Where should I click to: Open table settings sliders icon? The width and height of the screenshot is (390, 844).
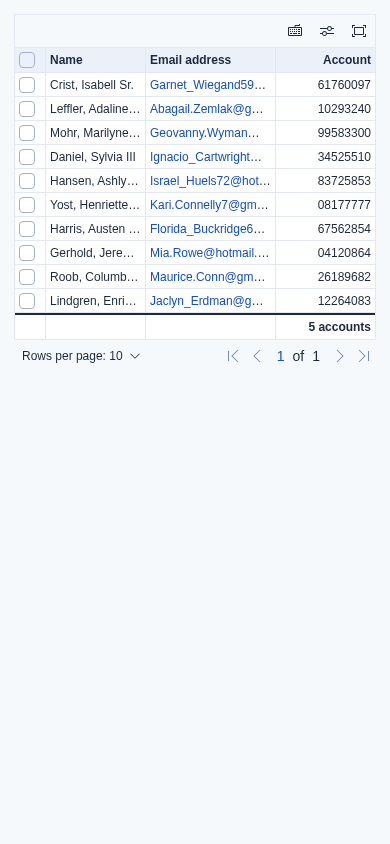click(327, 31)
